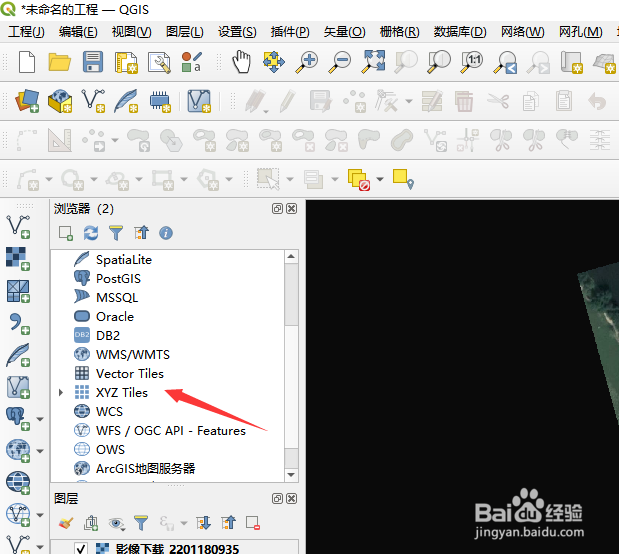Click Zoom Last icon
Screen dimensions: 619x554
pyautogui.click(x=505, y=62)
